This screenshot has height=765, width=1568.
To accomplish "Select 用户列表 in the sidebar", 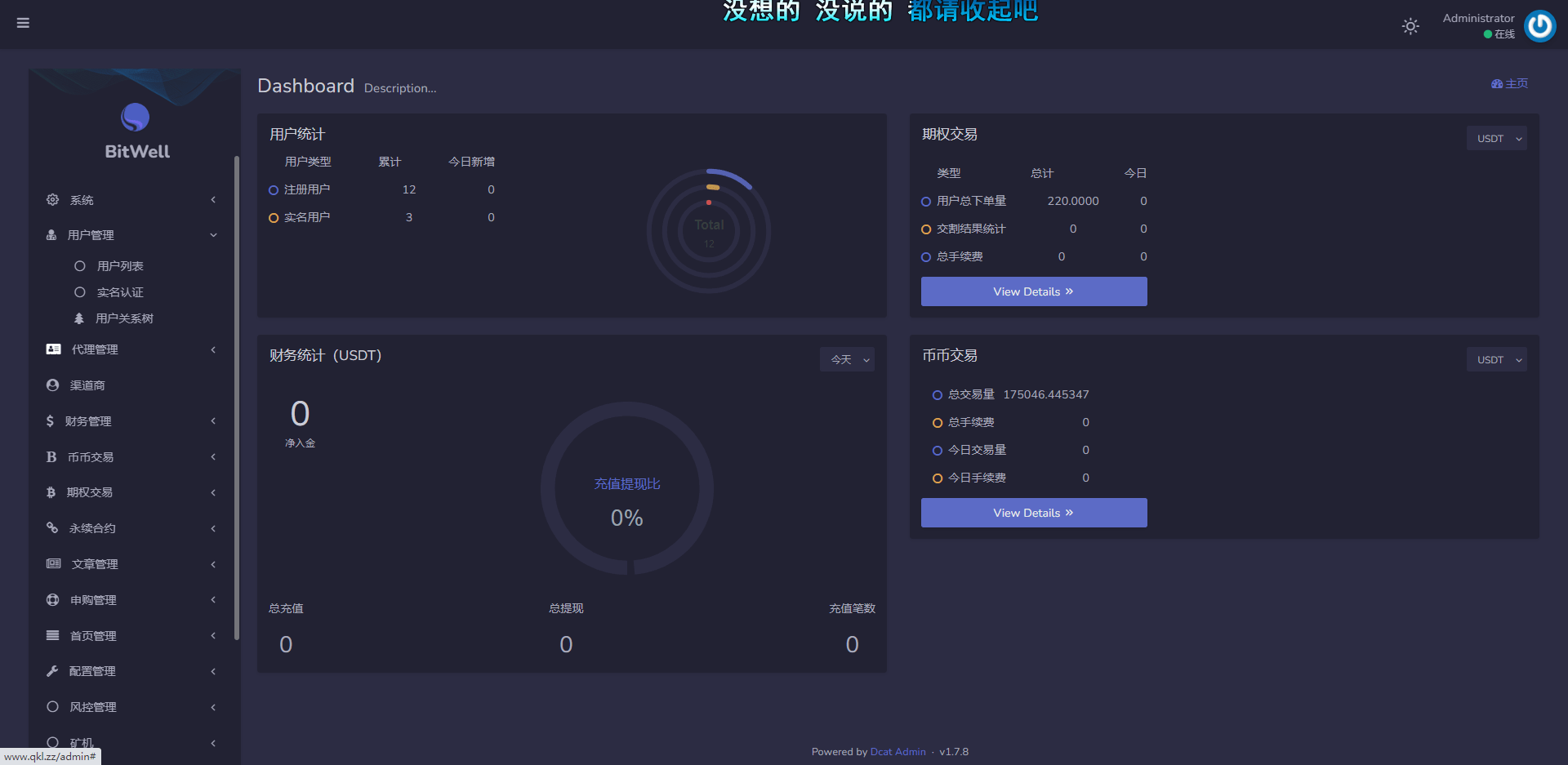I will click(119, 265).
